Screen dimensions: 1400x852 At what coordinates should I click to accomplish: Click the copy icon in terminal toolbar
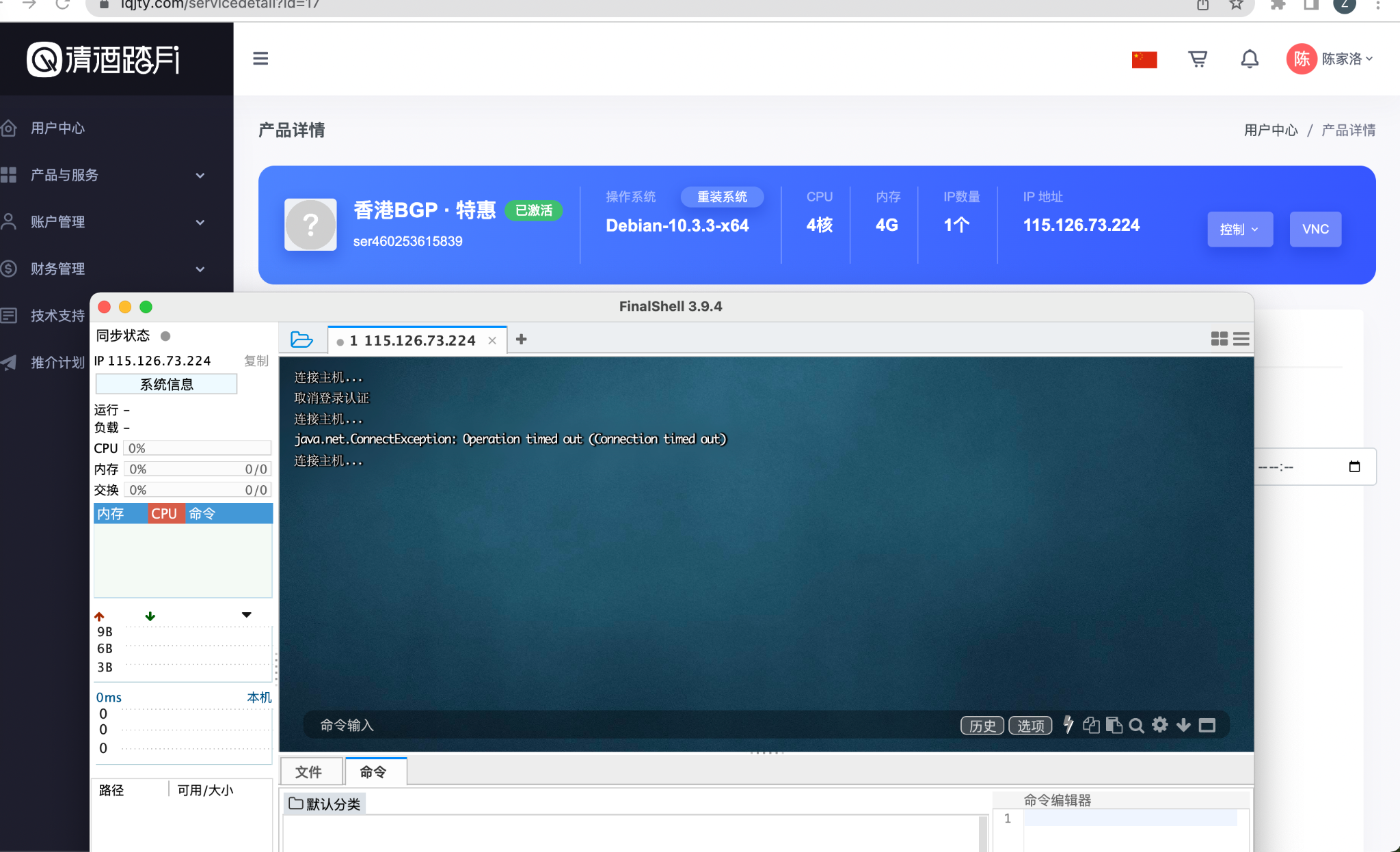(x=1091, y=725)
